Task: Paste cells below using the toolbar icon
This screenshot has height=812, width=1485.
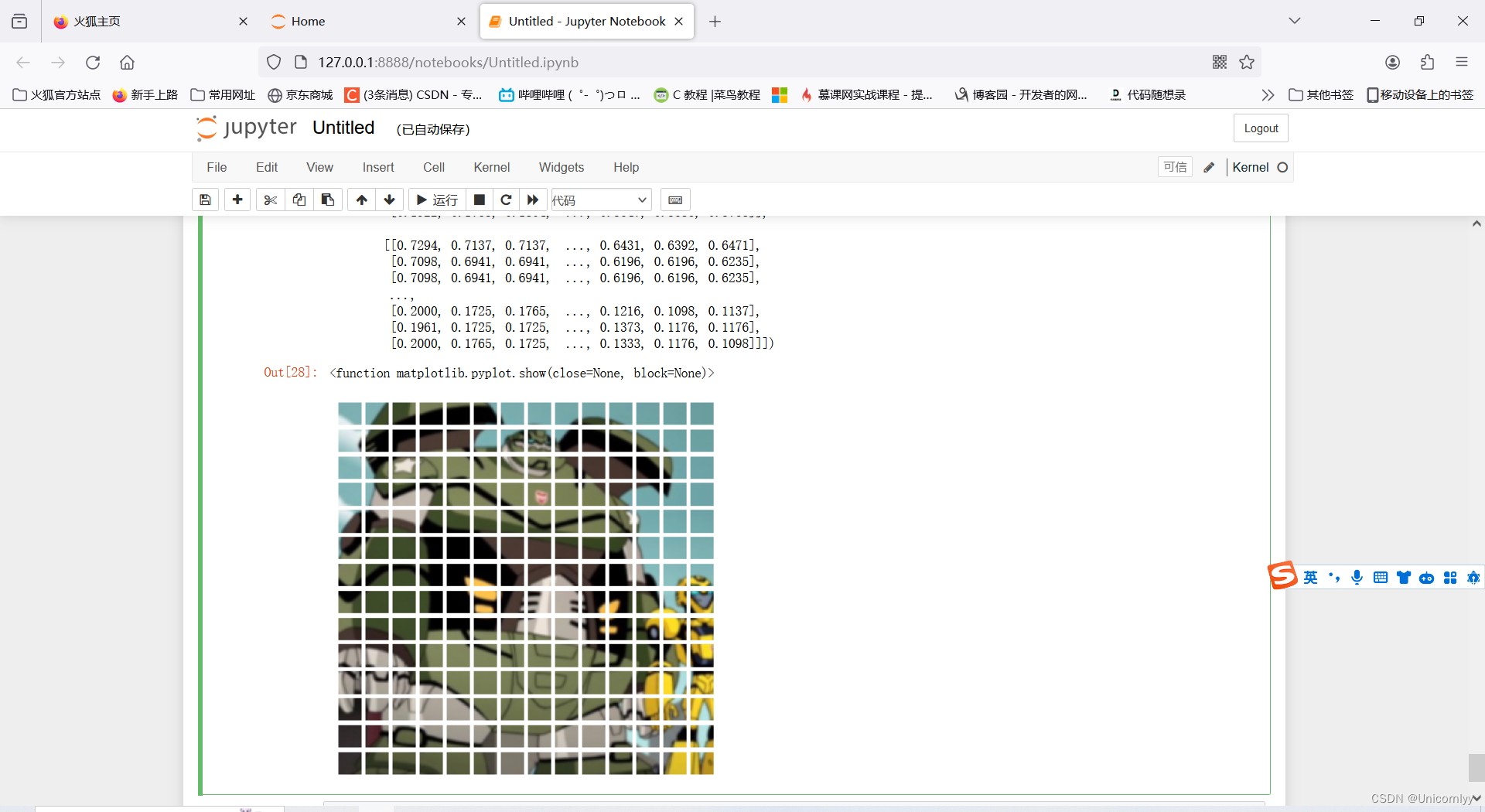Action: tap(328, 200)
